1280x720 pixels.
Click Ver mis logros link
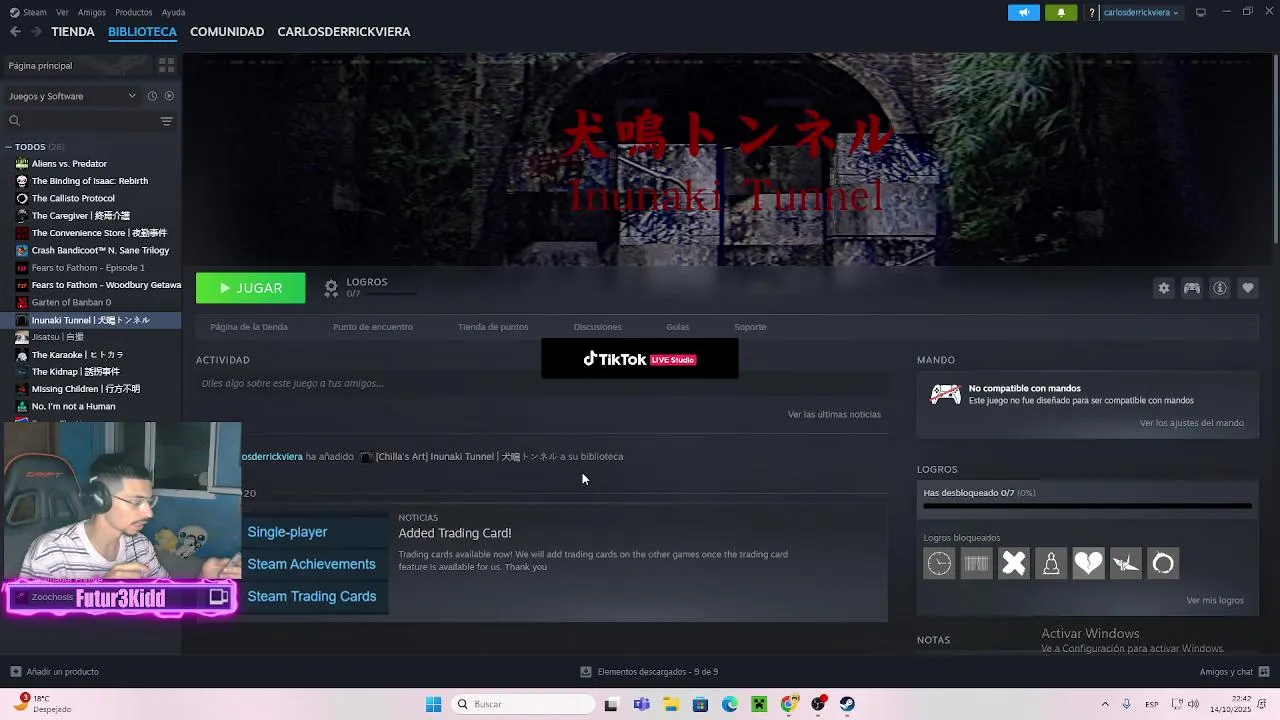click(1215, 600)
